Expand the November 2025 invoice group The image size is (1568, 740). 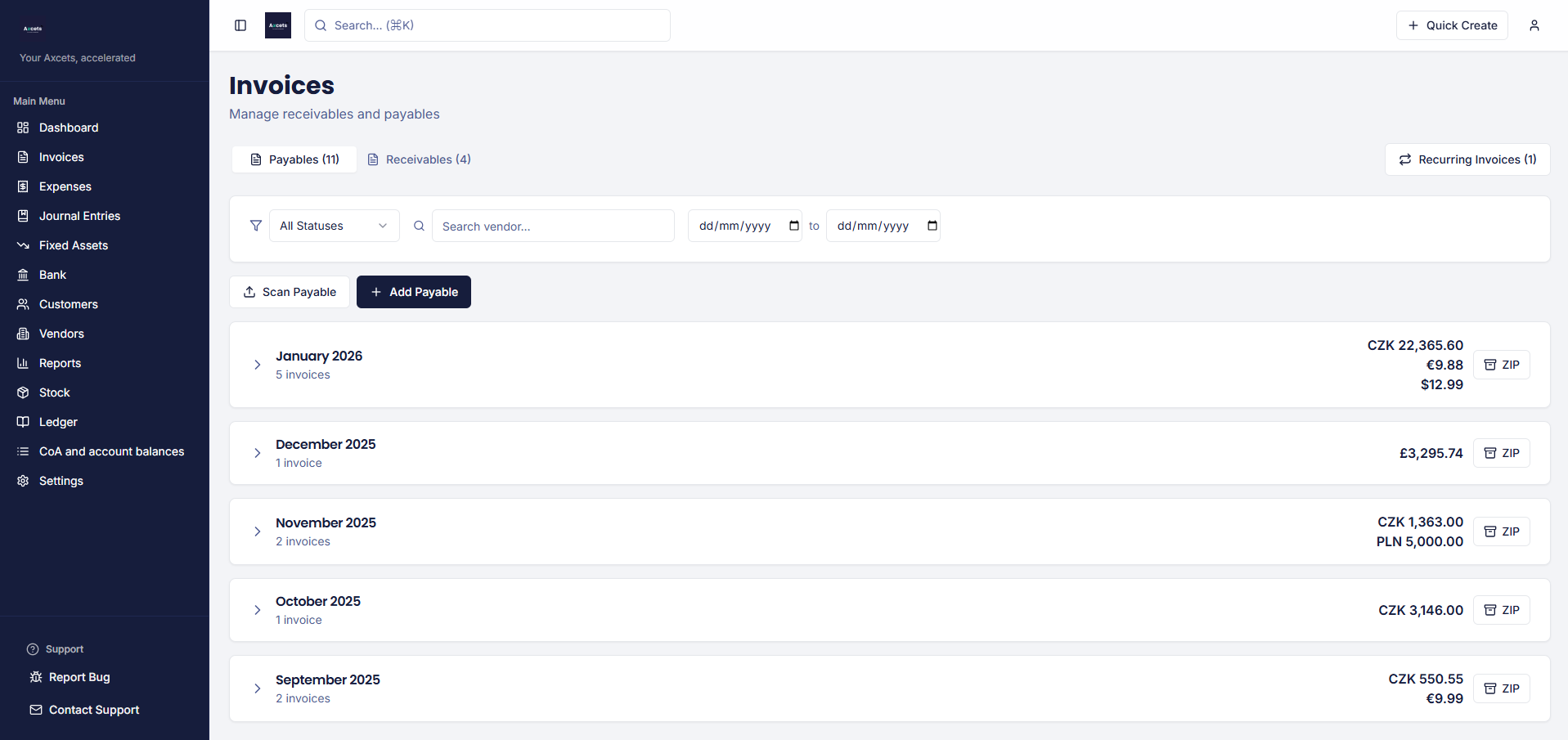[257, 531]
